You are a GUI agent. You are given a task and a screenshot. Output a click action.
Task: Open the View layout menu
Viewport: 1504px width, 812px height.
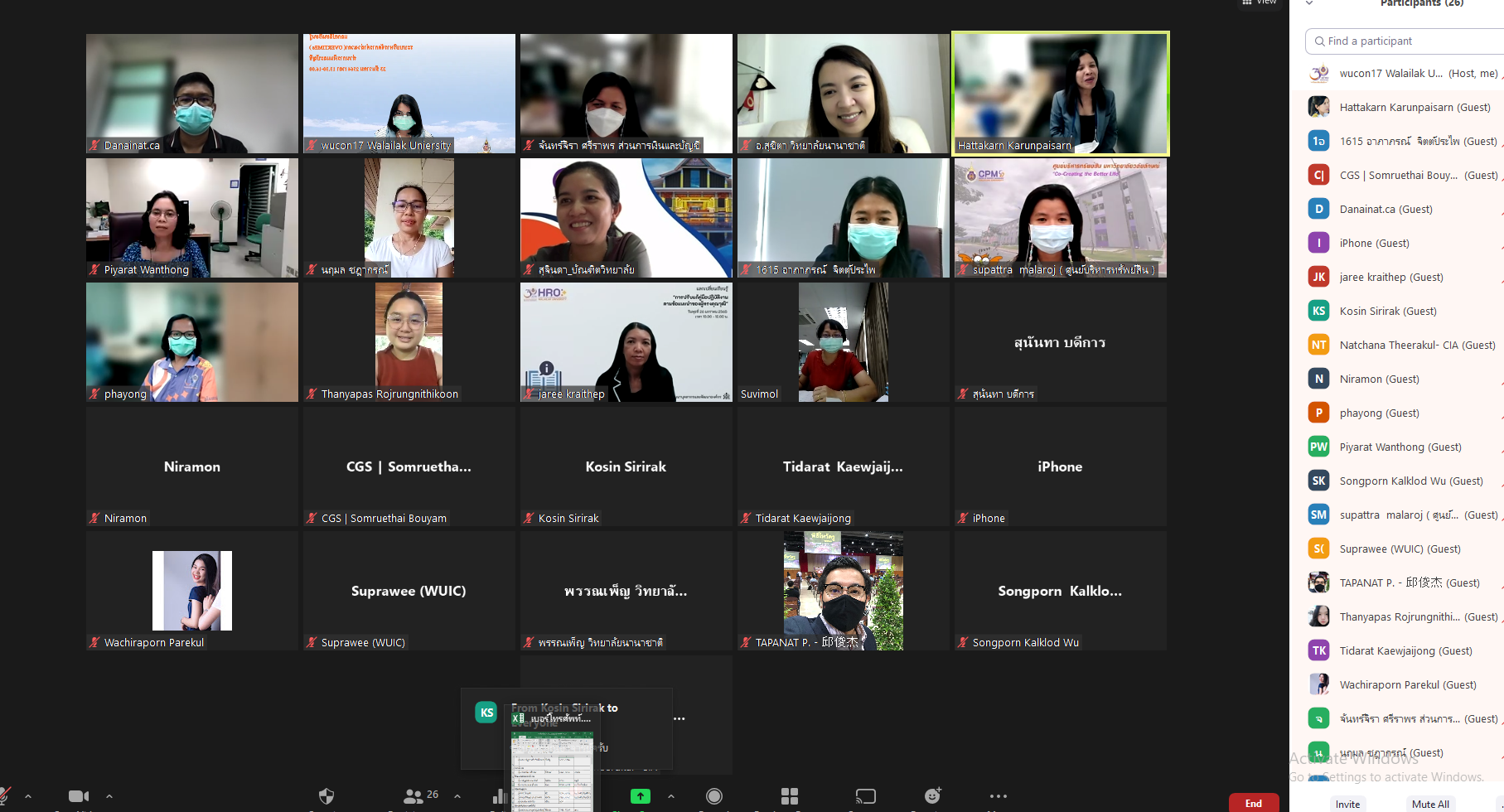pos(1259,2)
